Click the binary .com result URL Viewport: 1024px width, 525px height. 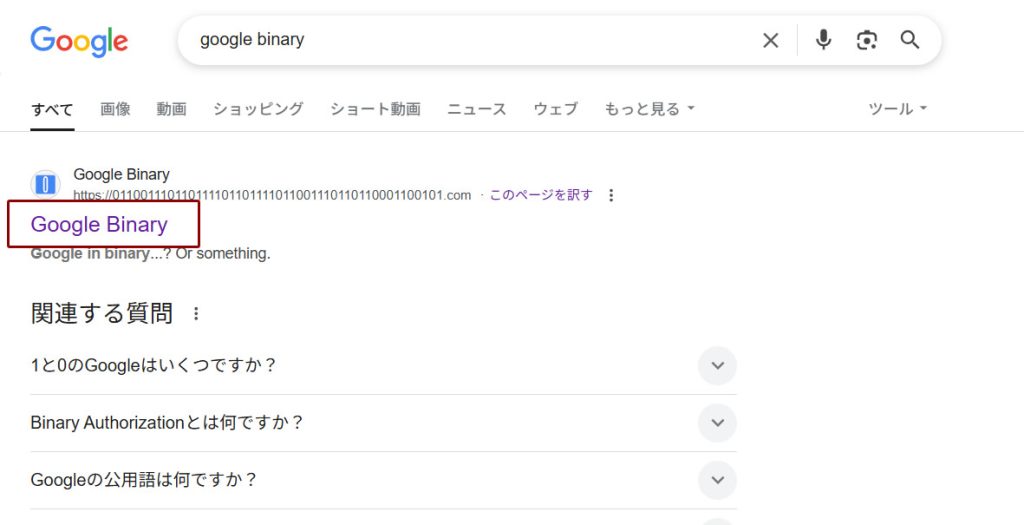pos(272,195)
